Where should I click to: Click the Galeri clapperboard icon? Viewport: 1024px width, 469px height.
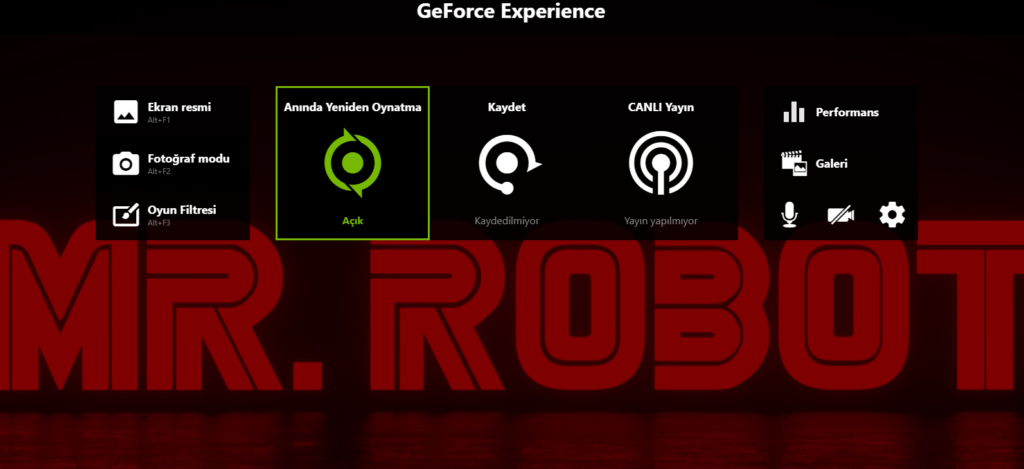794,163
